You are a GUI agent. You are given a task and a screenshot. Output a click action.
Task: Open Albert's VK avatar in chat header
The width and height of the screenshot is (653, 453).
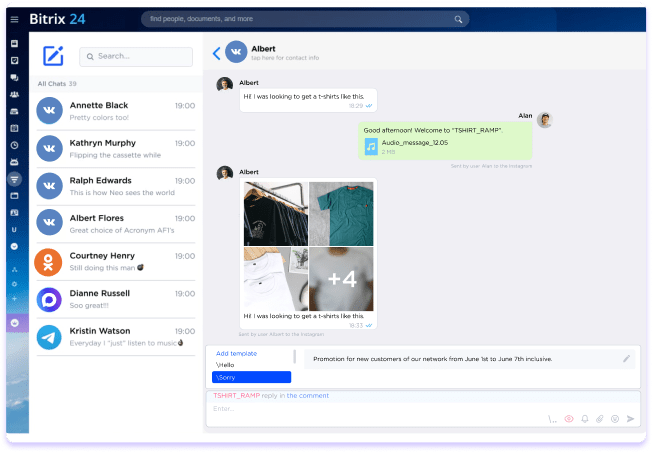pyautogui.click(x=236, y=52)
